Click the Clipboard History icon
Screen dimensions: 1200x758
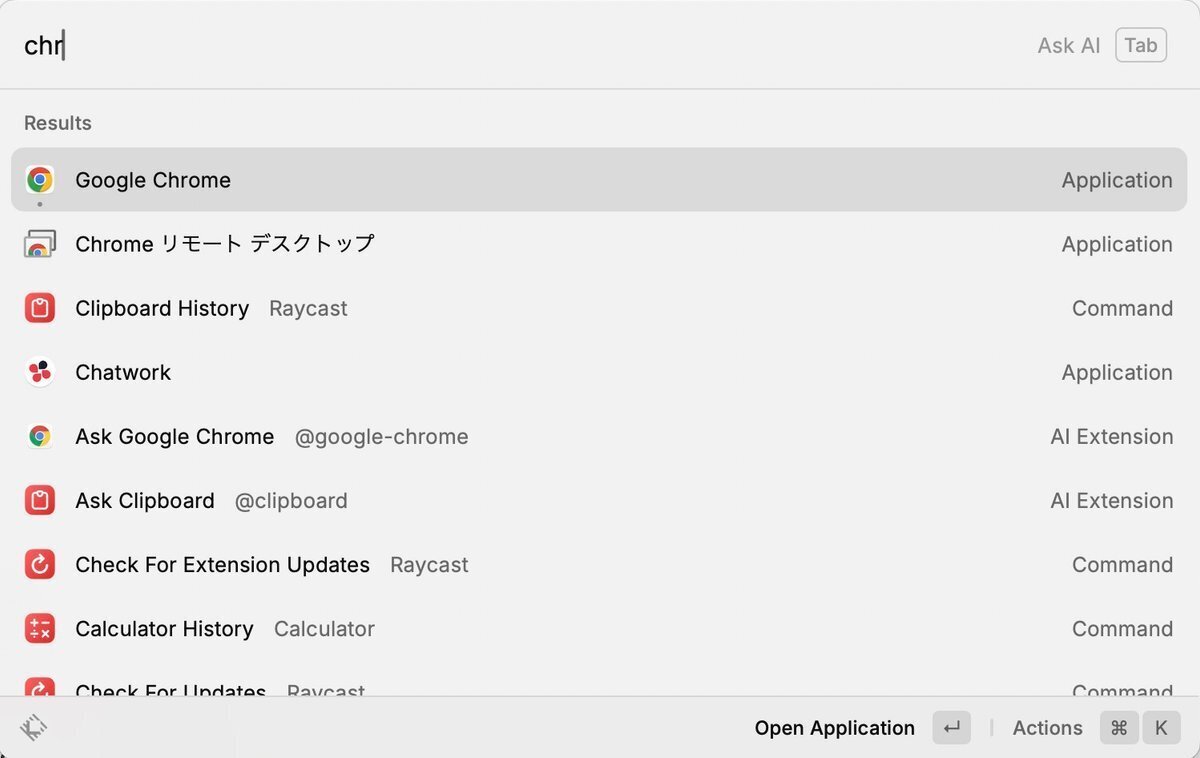(40, 308)
